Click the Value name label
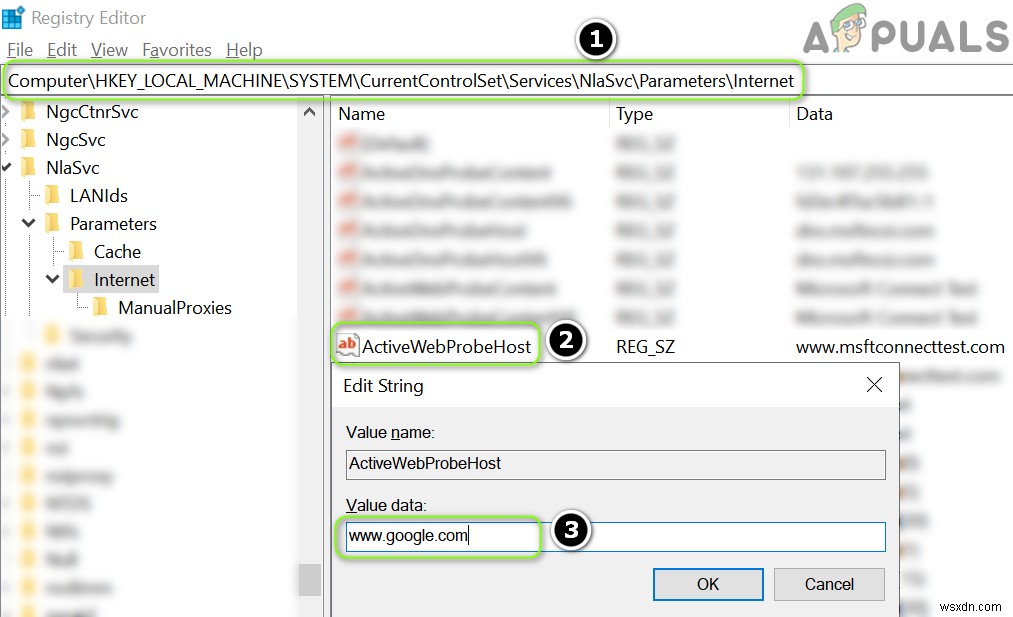 pyautogui.click(x=390, y=432)
